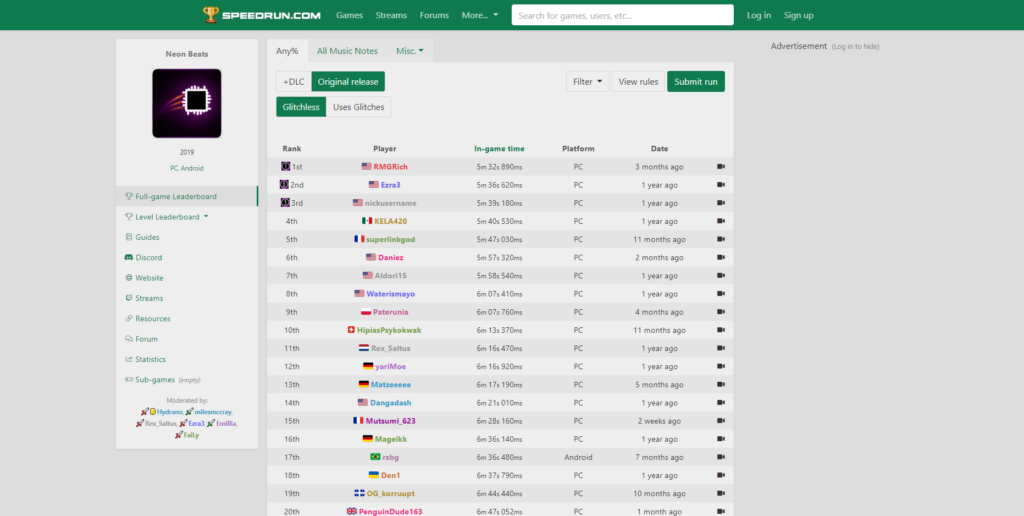Viewport: 1024px width, 516px height.
Task: Open the Filter dropdown
Action: click(588, 82)
